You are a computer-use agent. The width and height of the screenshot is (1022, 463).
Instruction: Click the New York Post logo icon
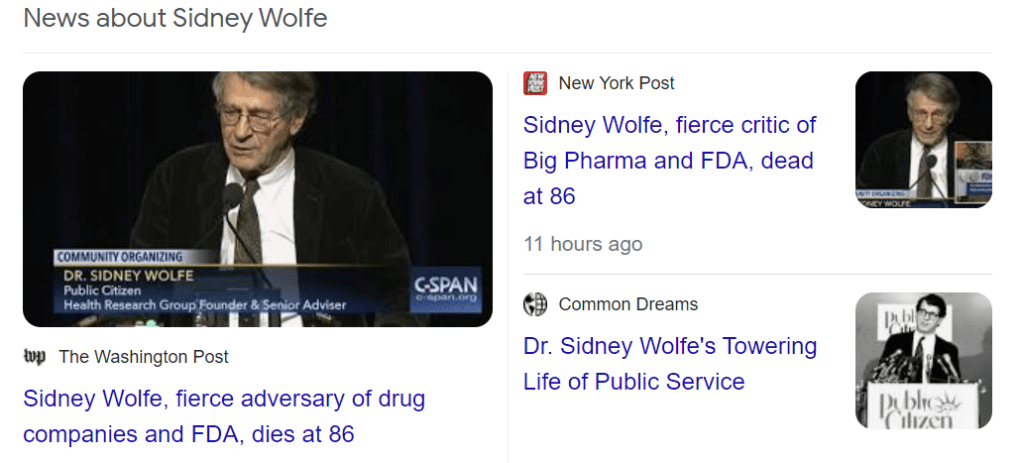point(535,83)
